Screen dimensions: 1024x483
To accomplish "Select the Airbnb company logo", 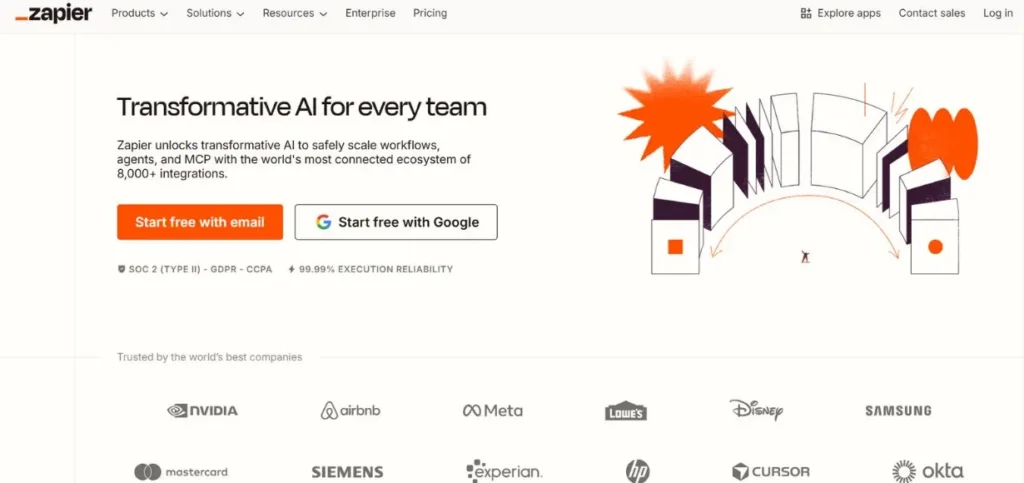I will coord(350,411).
